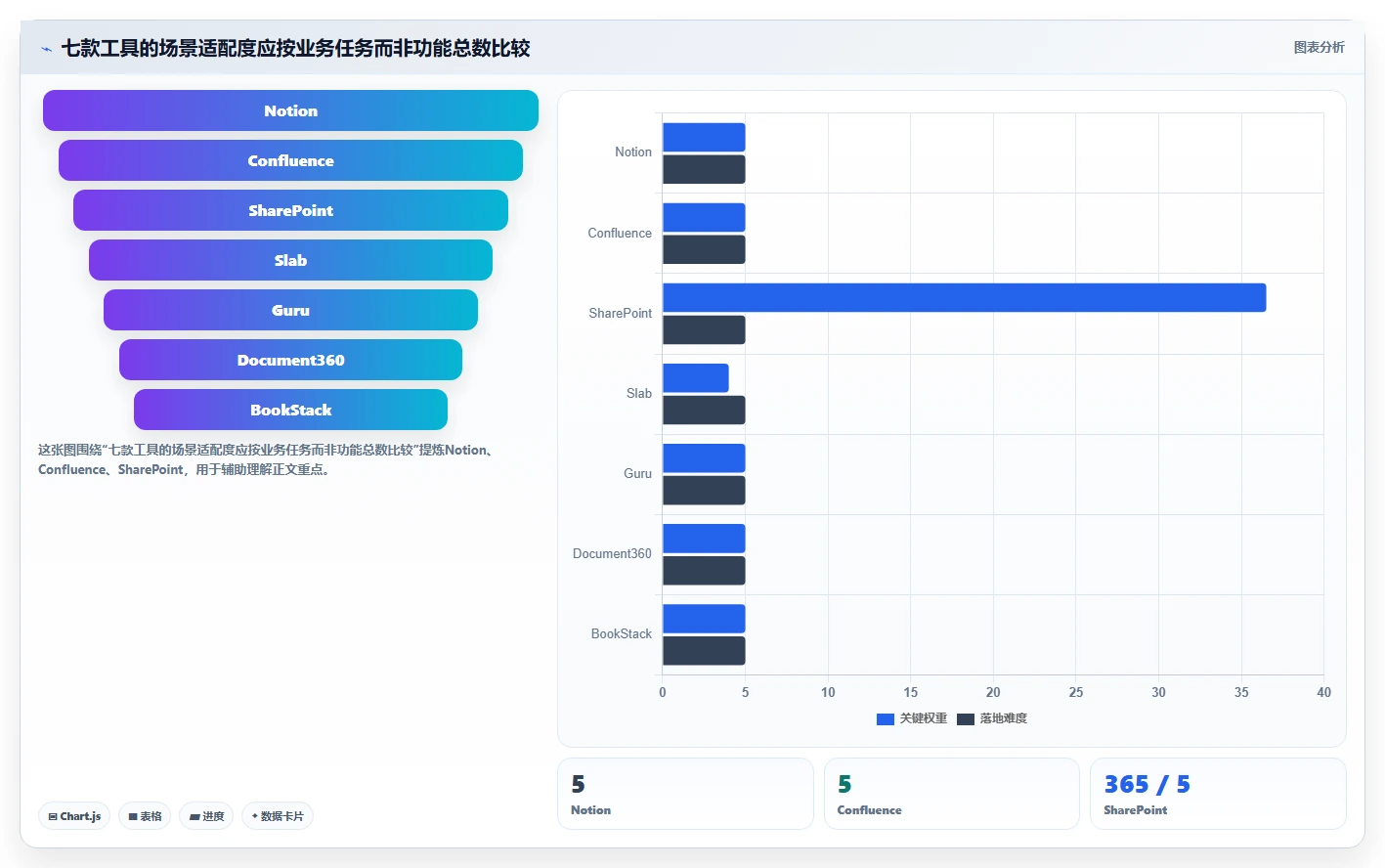Viewport: 1385px width, 868px height.
Task: Click the 表格 tag chip
Action: coord(145,816)
